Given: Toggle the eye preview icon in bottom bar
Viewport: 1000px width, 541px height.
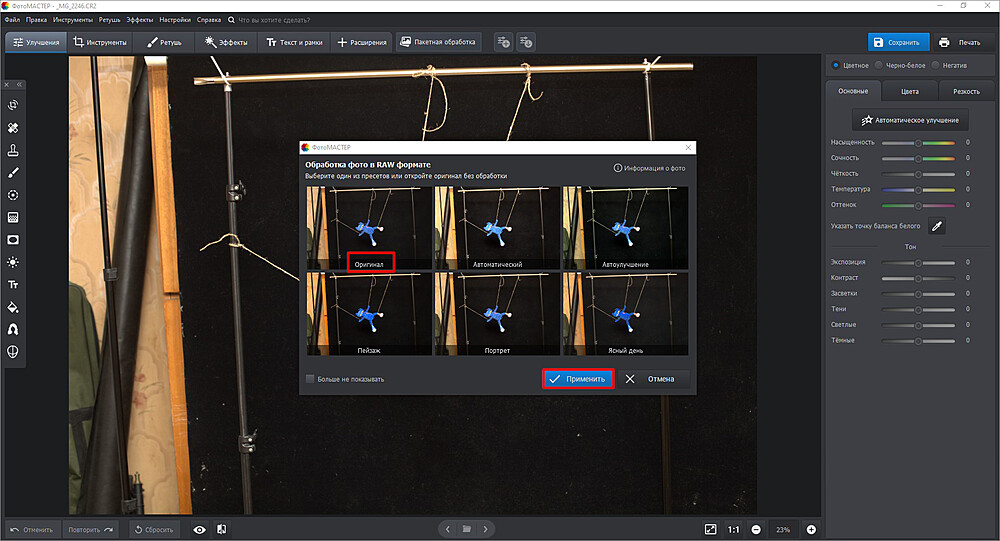Looking at the screenshot, I should click(199, 529).
